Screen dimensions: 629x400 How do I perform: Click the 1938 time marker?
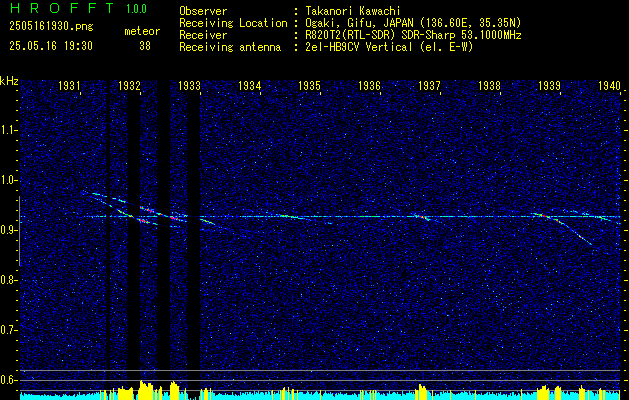point(489,85)
